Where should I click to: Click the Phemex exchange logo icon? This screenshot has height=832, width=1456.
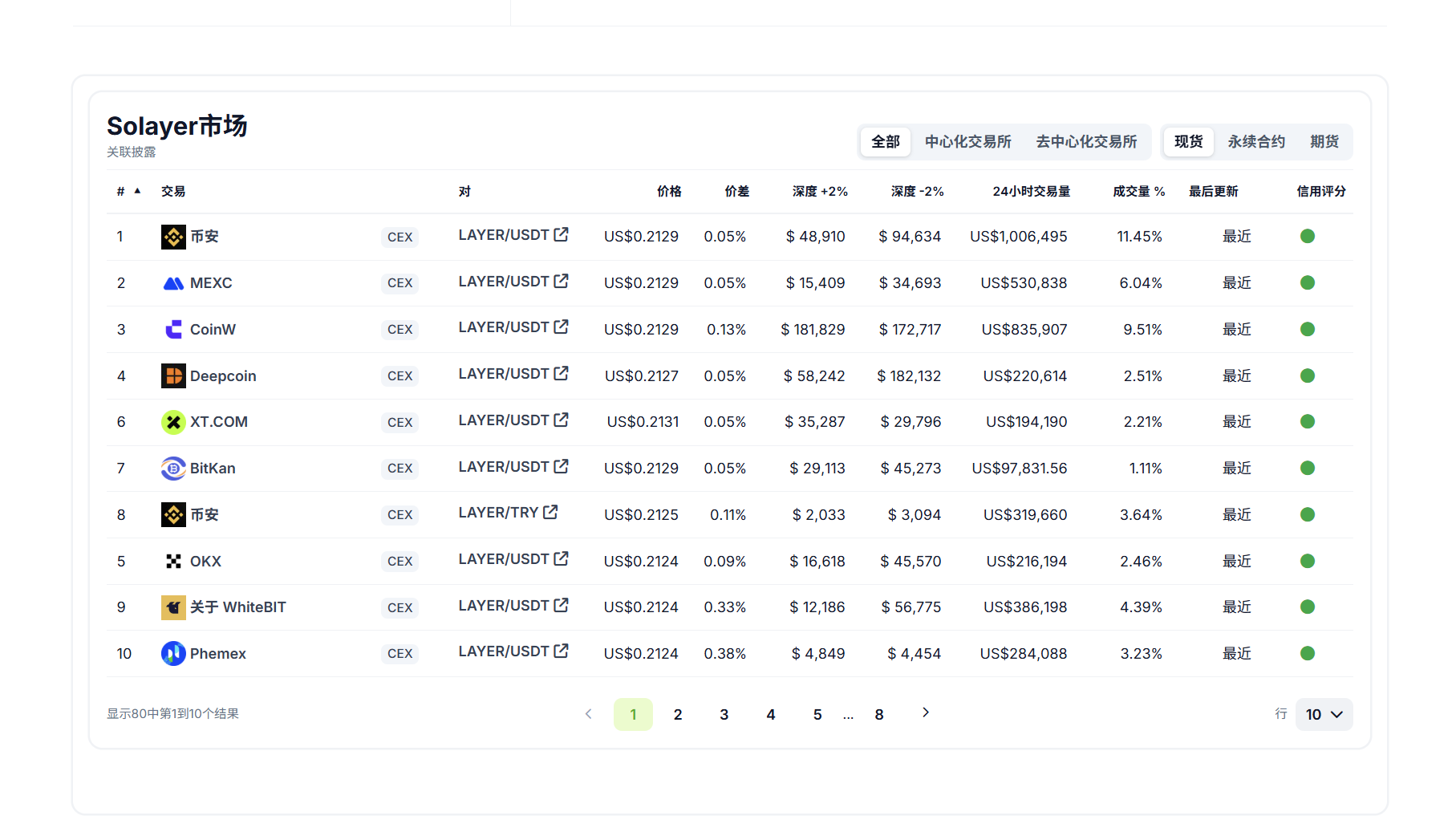(x=173, y=654)
